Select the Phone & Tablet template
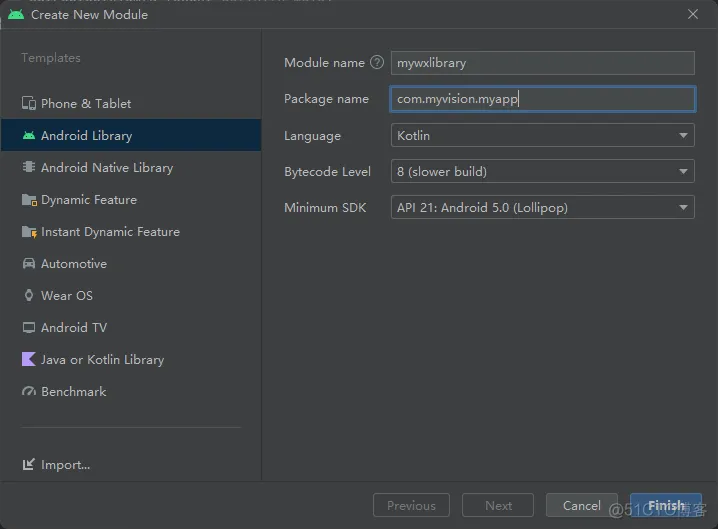This screenshot has height=529, width=718. coord(131,104)
